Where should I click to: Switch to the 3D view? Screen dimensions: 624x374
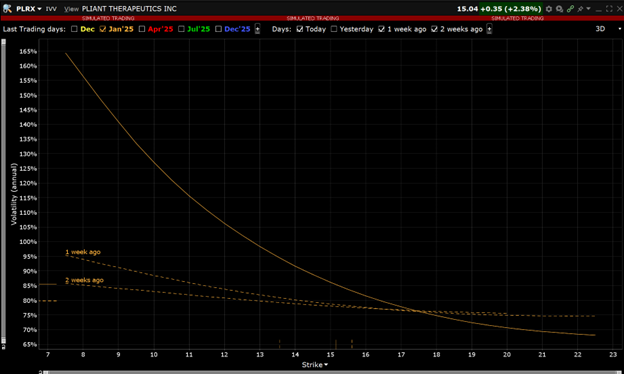600,29
